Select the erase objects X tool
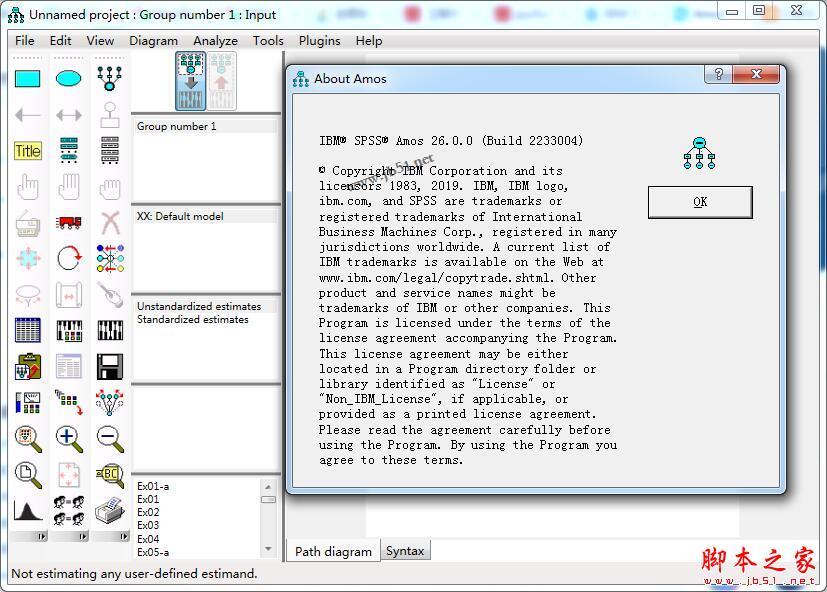Screen dimensions: 827x592 point(110,223)
